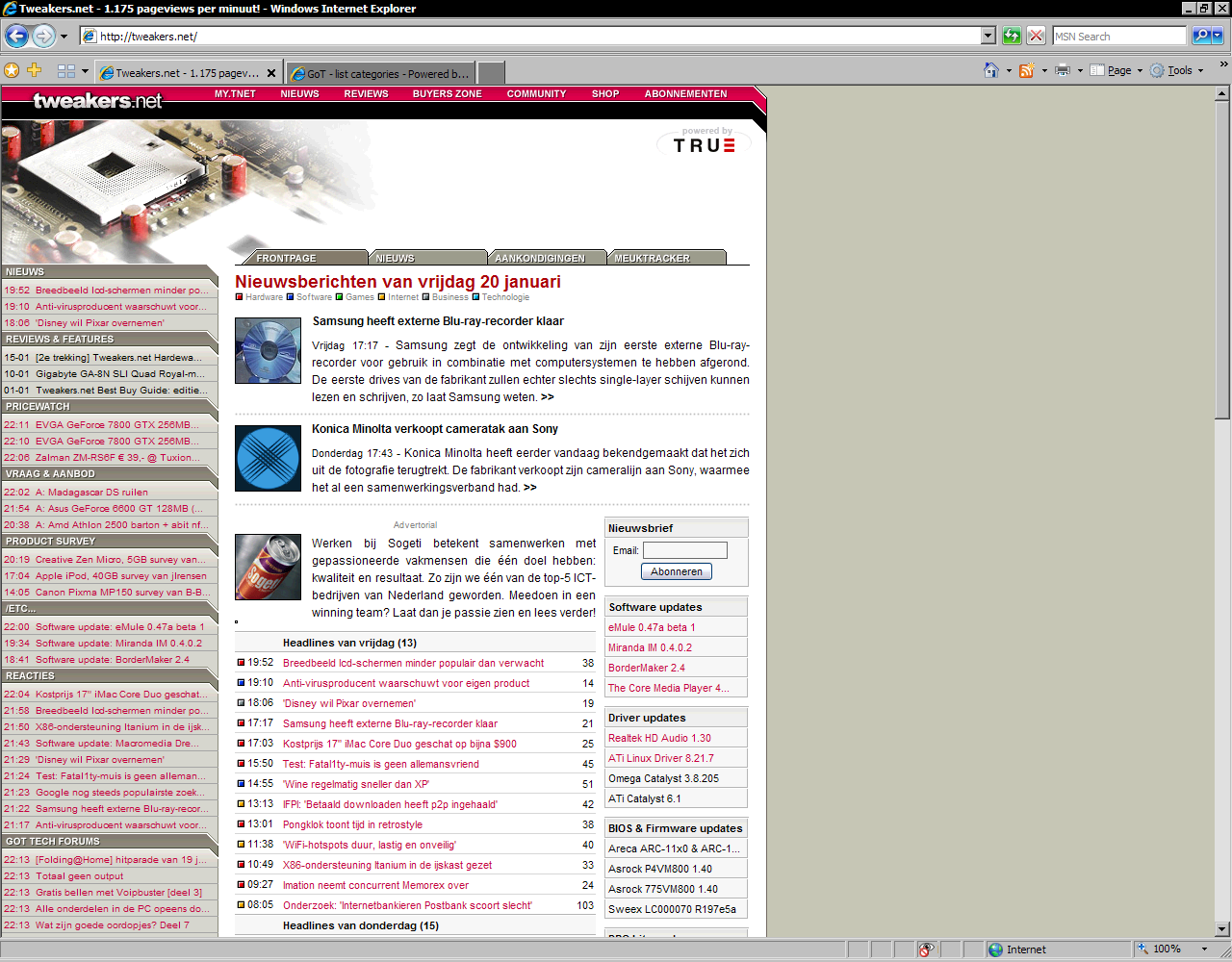Print the page using the printer icon
The width and height of the screenshot is (1232, 962).
pos(1063,70)
